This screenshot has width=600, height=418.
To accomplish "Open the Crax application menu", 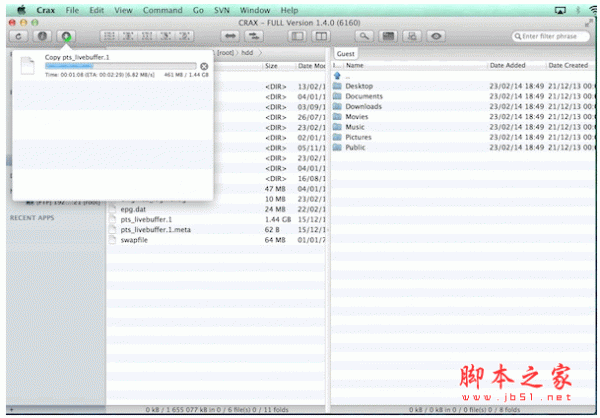I will (46, 10).
